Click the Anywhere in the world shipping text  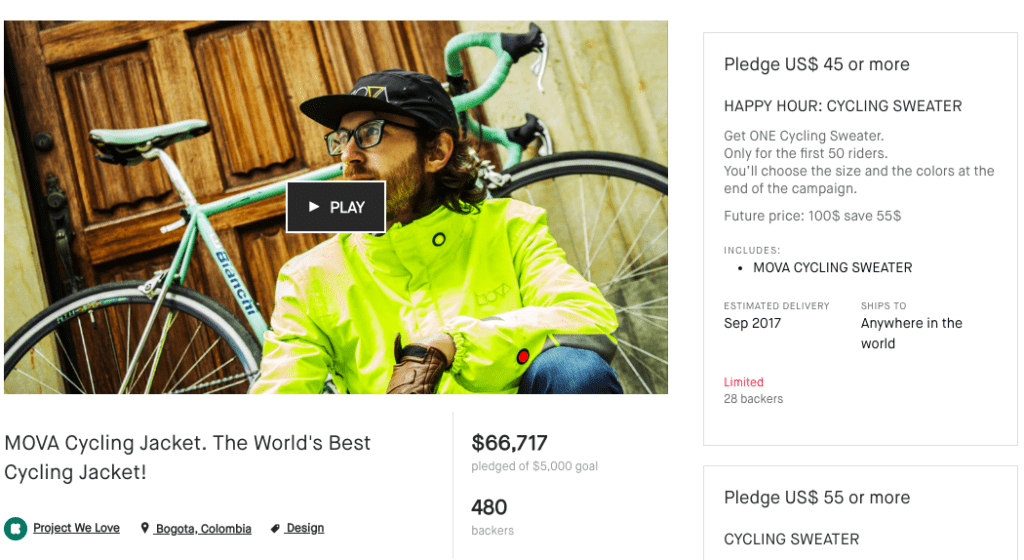click(911, 333)
